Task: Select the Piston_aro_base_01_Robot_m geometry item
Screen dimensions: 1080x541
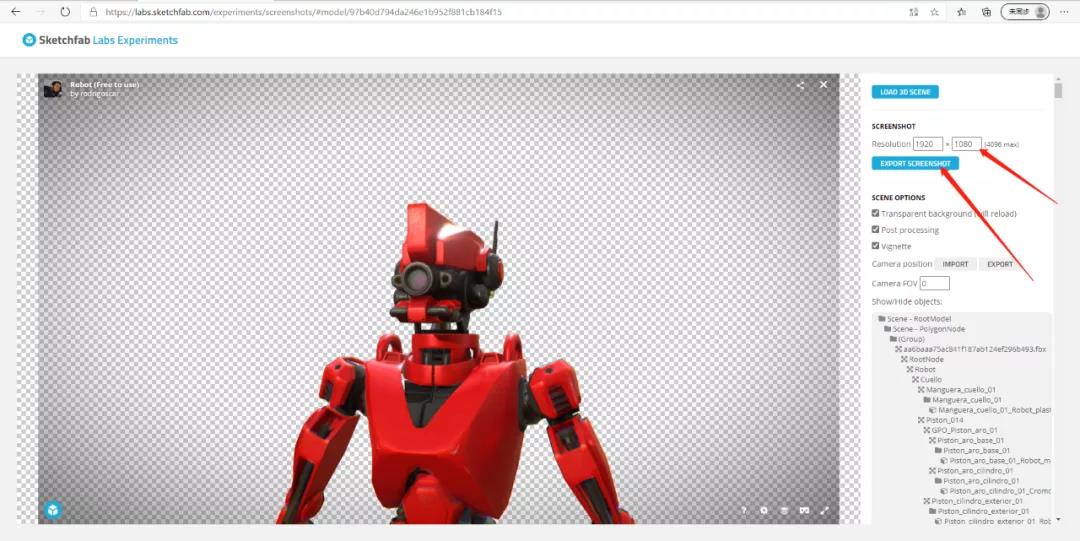Action: pos(1000,460)
